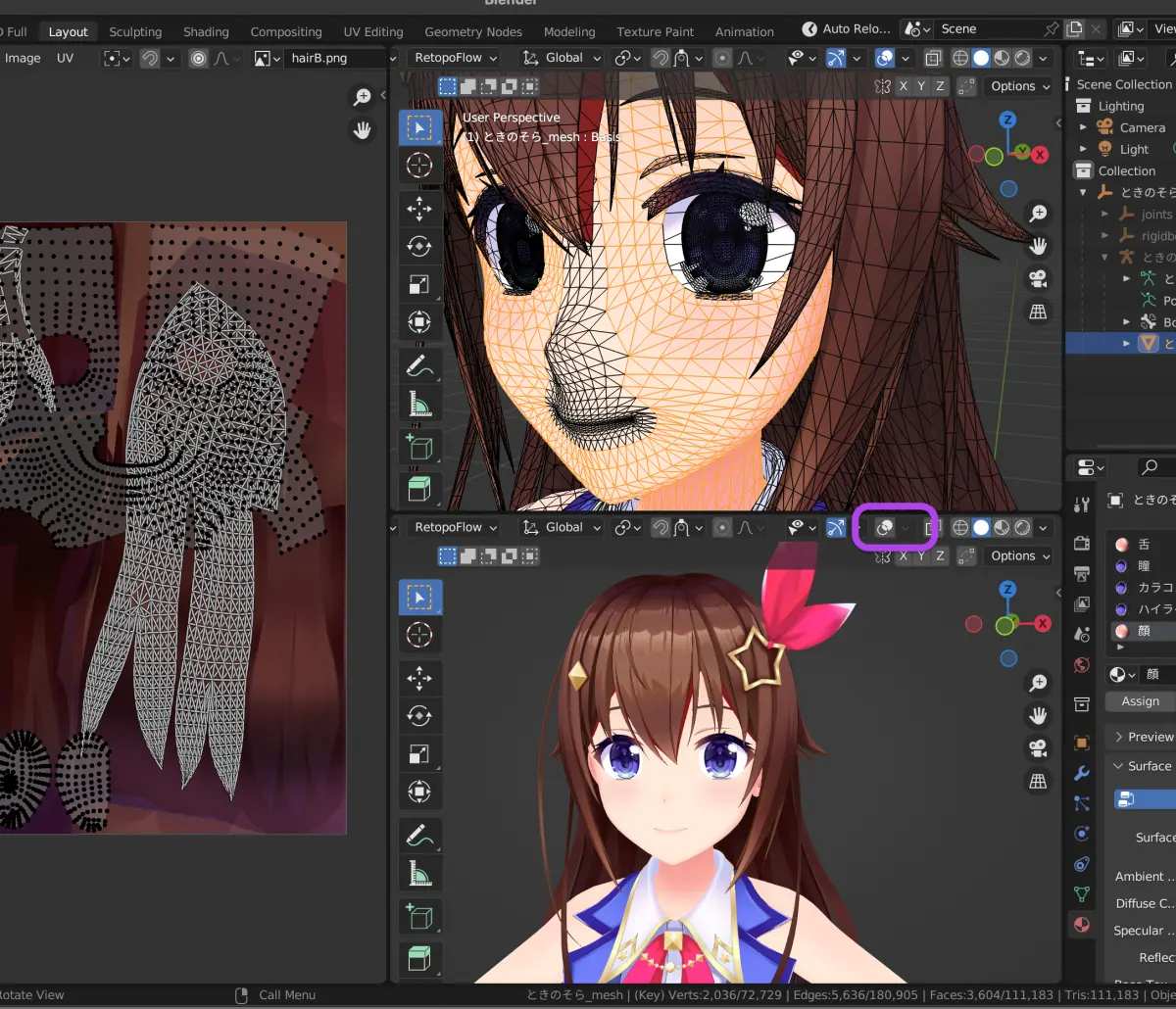Open the World properties tab

coord(1082,665)
